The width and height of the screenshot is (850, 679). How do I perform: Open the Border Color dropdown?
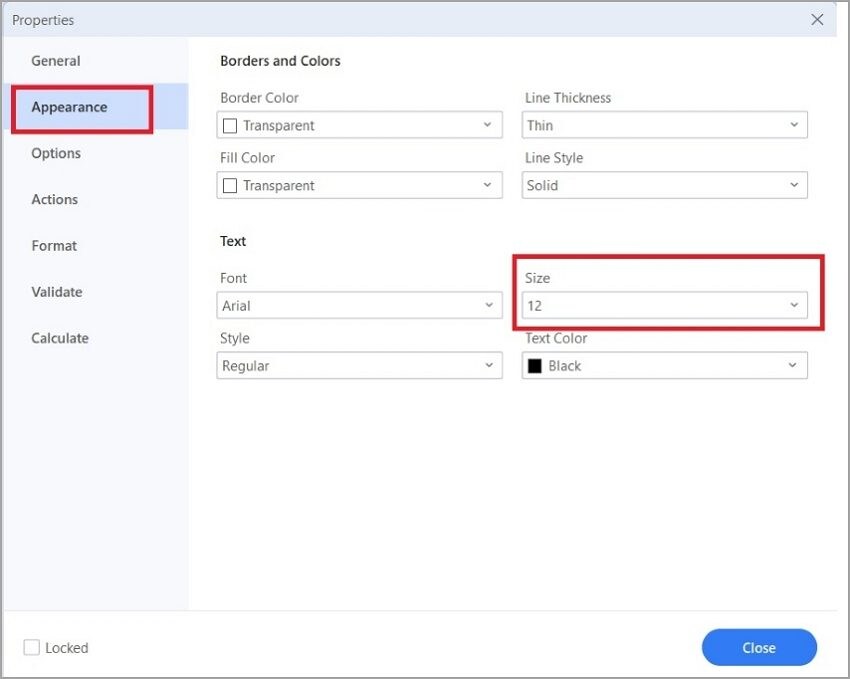(359, 125)
